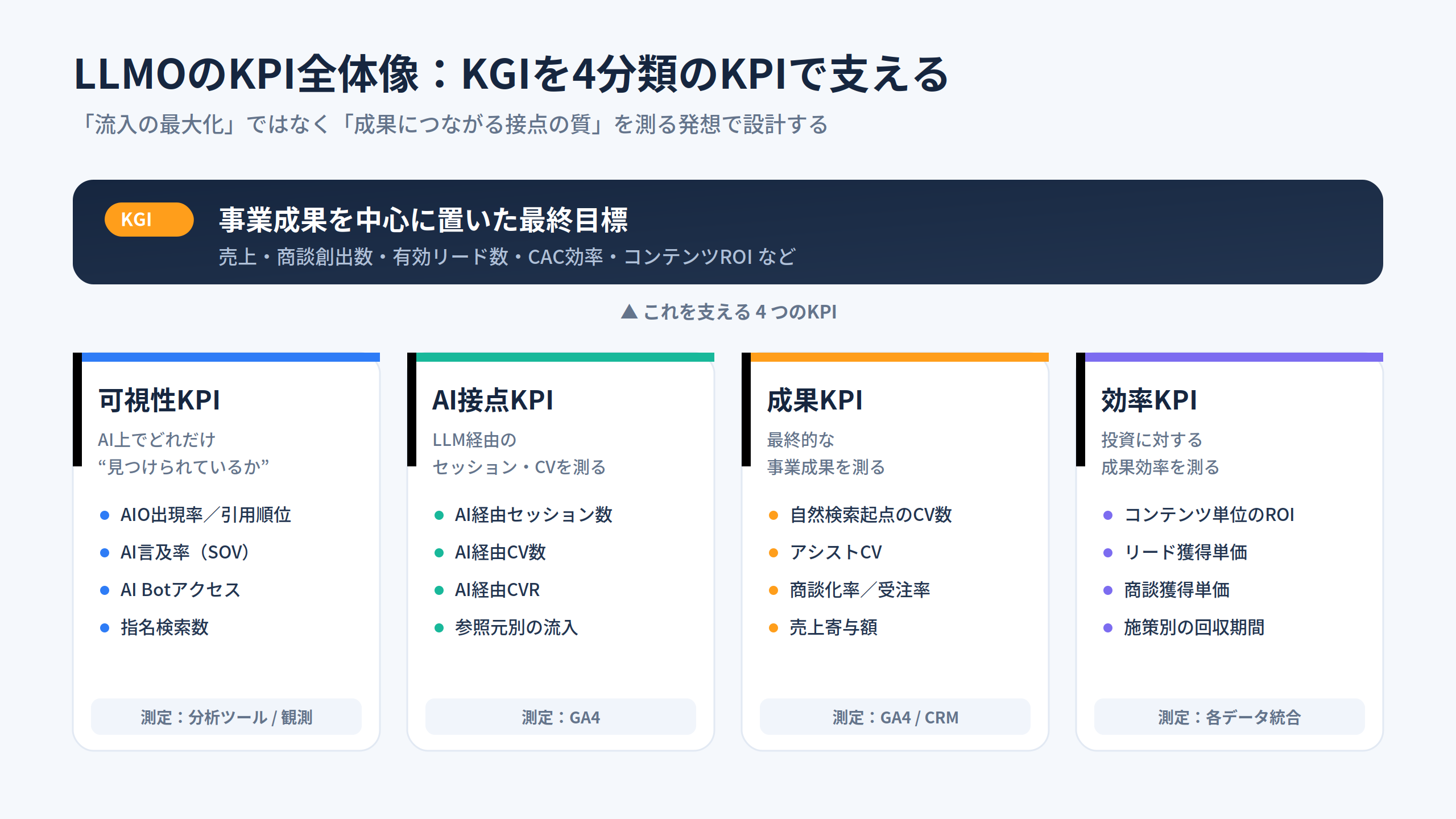Image resolution: width=1456 pixels, height=819 pixels.
Task: Click heading 事業成果を中心に置いた最終目標
Action: pos(424,220)
